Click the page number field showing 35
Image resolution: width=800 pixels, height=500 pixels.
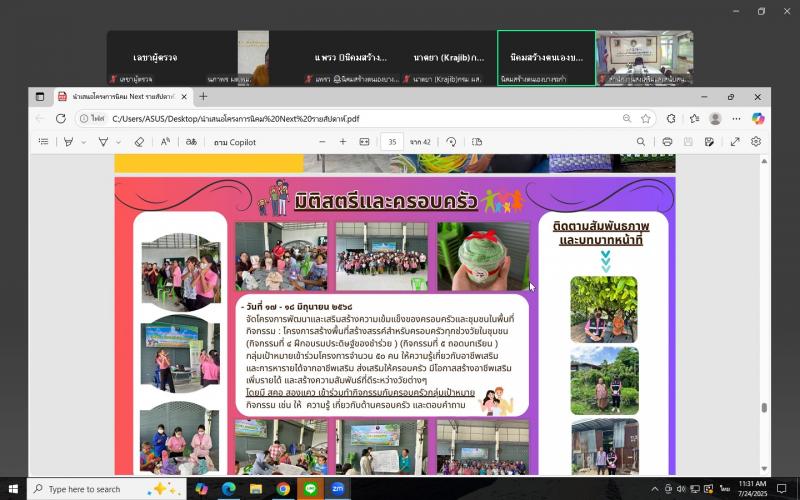point(392,142)
